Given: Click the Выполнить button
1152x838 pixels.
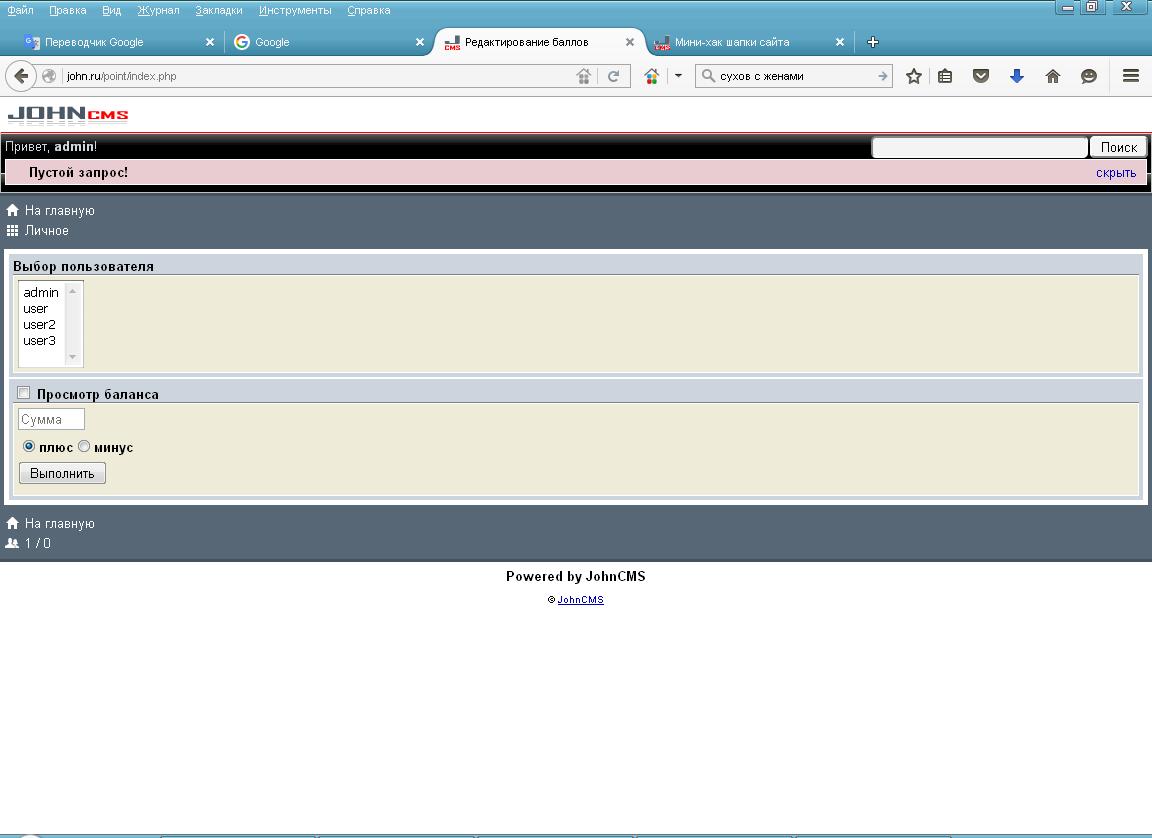Looking at the screenshot, I should tap(62, 474).
